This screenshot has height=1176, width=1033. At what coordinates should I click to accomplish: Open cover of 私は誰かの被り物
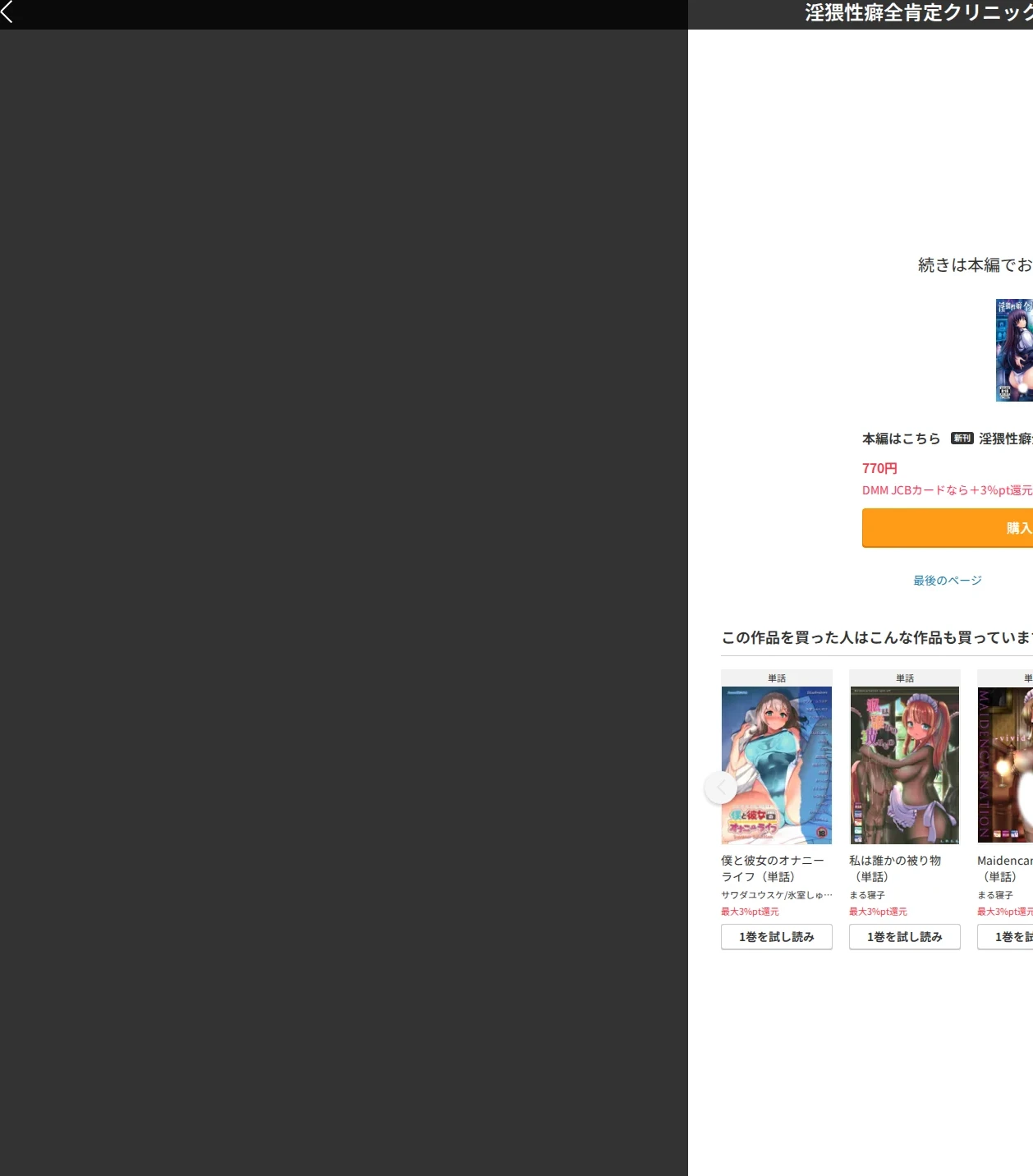click(x=905, y=765)
